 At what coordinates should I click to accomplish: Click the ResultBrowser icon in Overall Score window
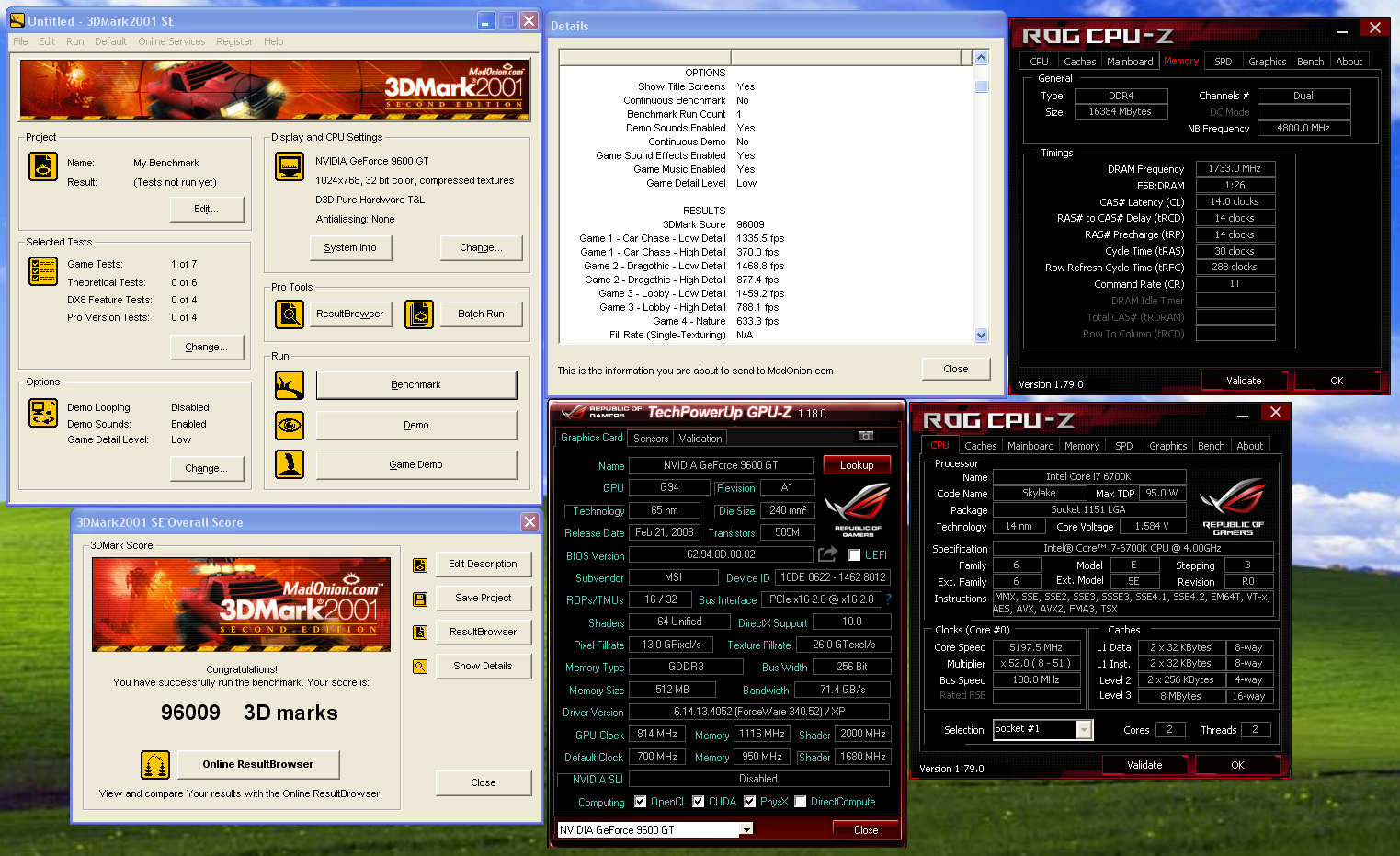click(x=420, y=633)
